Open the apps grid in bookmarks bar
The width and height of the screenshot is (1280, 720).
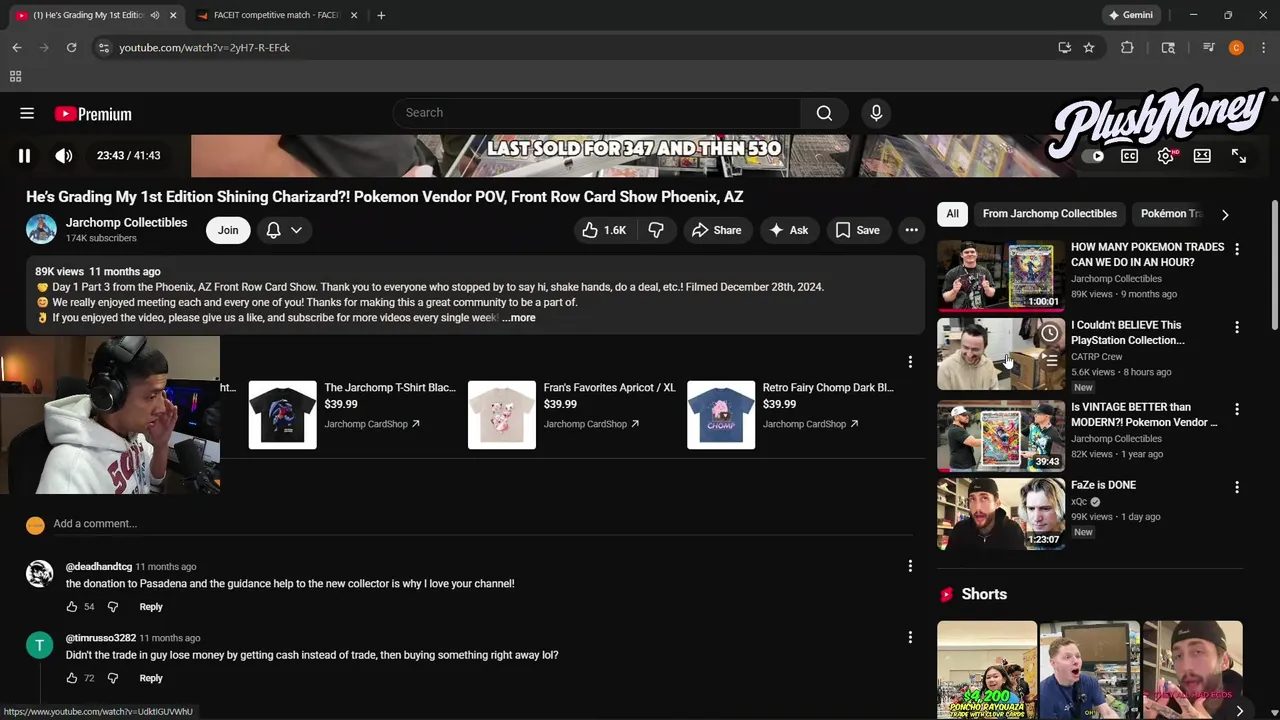coord(15,76)
